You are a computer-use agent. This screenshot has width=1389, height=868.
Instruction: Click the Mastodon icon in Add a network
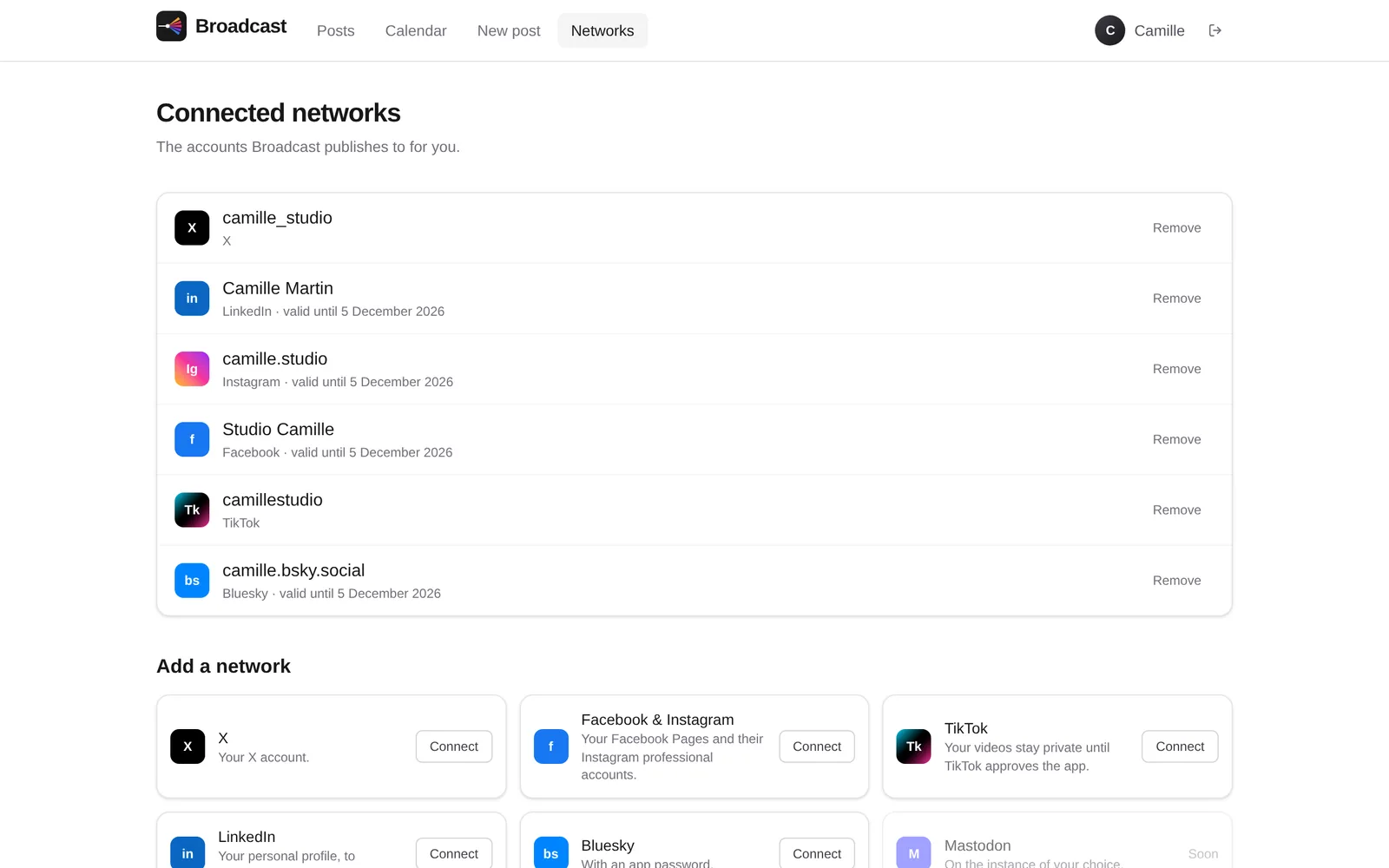(x=913, y=853)
